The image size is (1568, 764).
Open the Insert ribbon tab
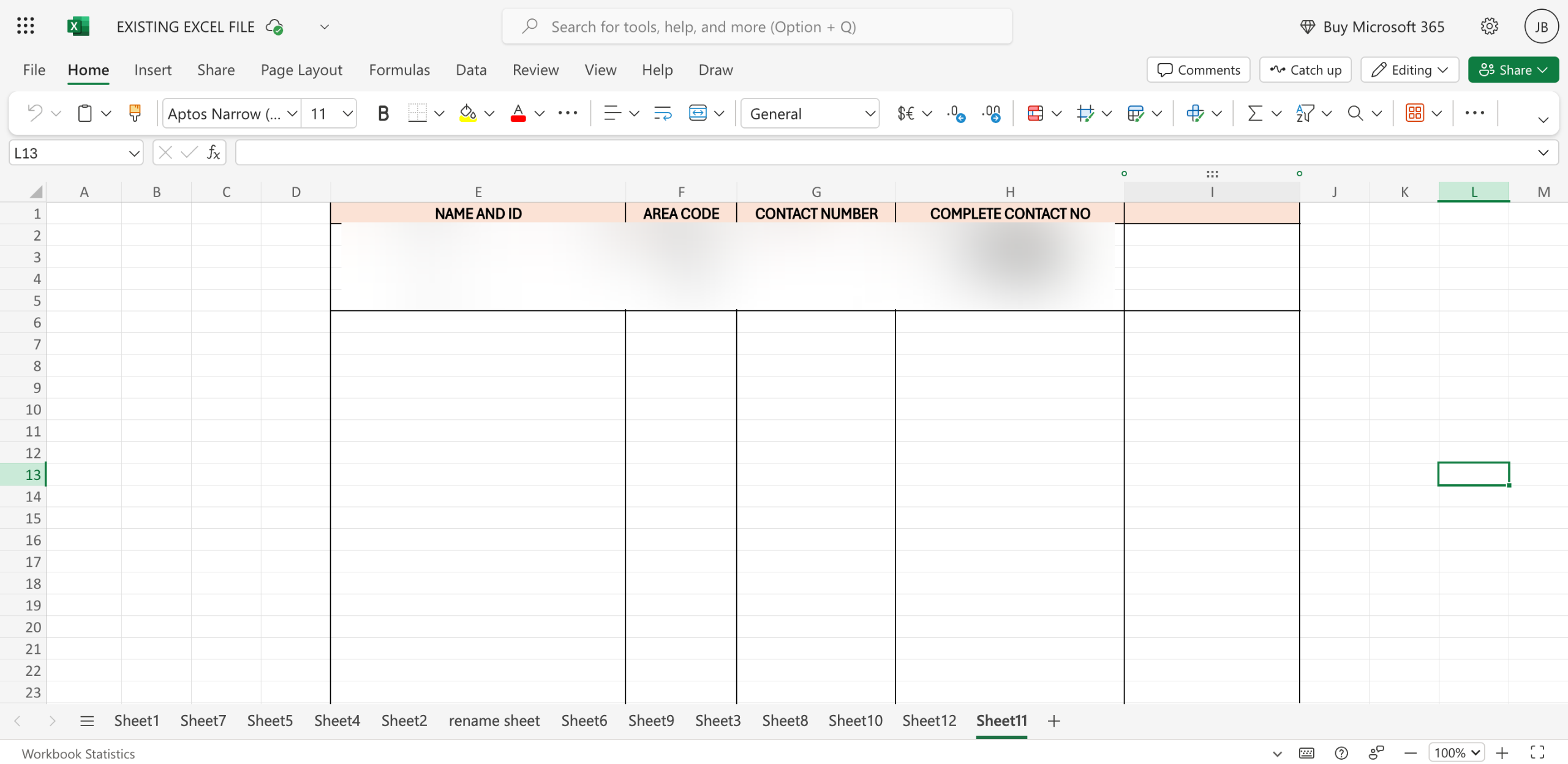coord(153,70)
